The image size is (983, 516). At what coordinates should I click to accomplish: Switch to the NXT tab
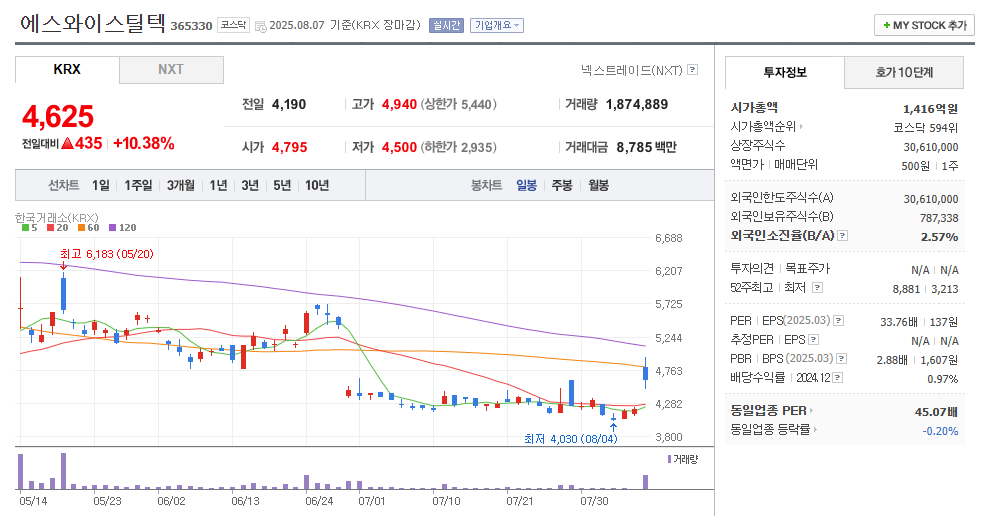click(171, 70)
